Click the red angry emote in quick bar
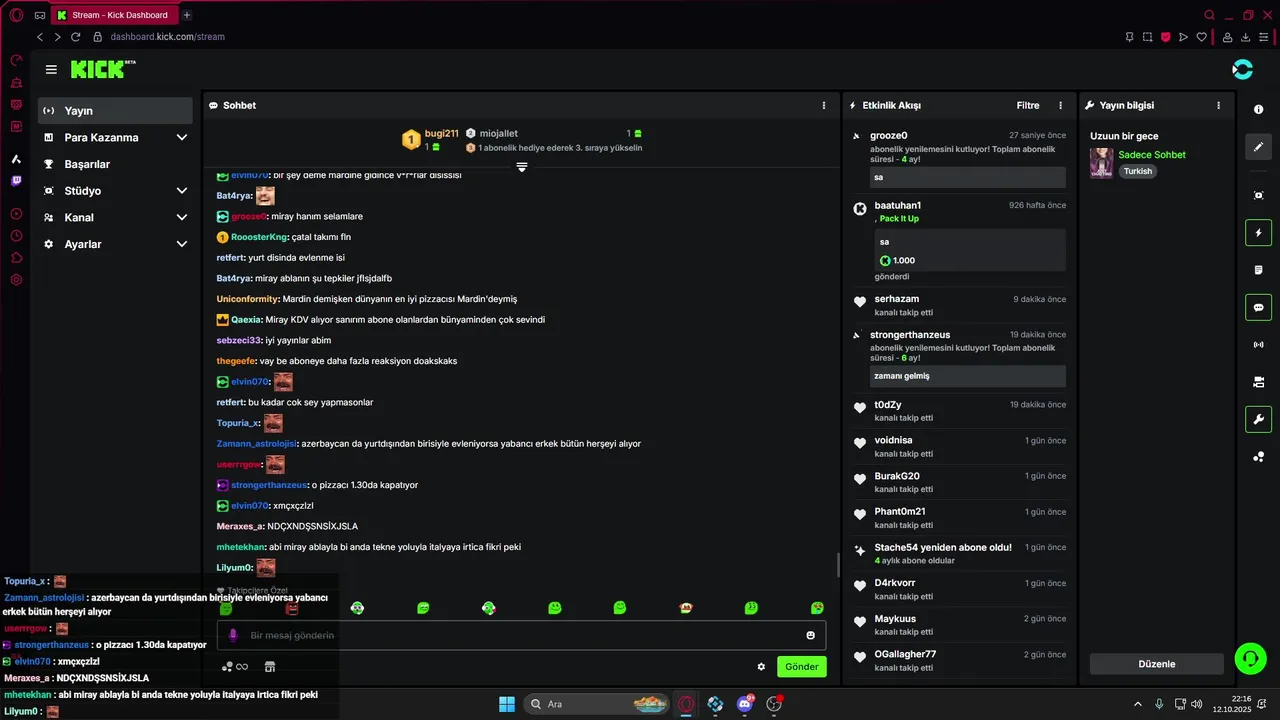The width and height of the screenshot is (1280, 720). coord(292,608)
